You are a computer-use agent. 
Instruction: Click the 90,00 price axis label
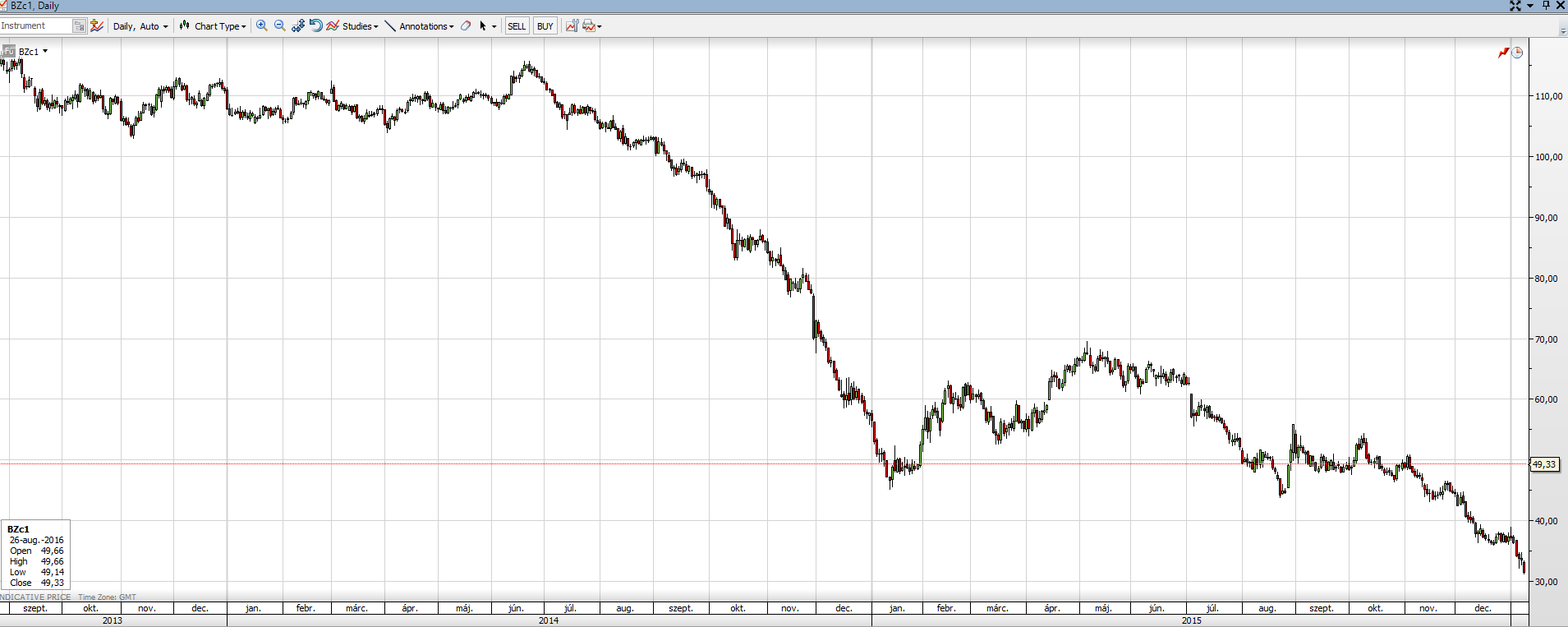pos(1546,218)
